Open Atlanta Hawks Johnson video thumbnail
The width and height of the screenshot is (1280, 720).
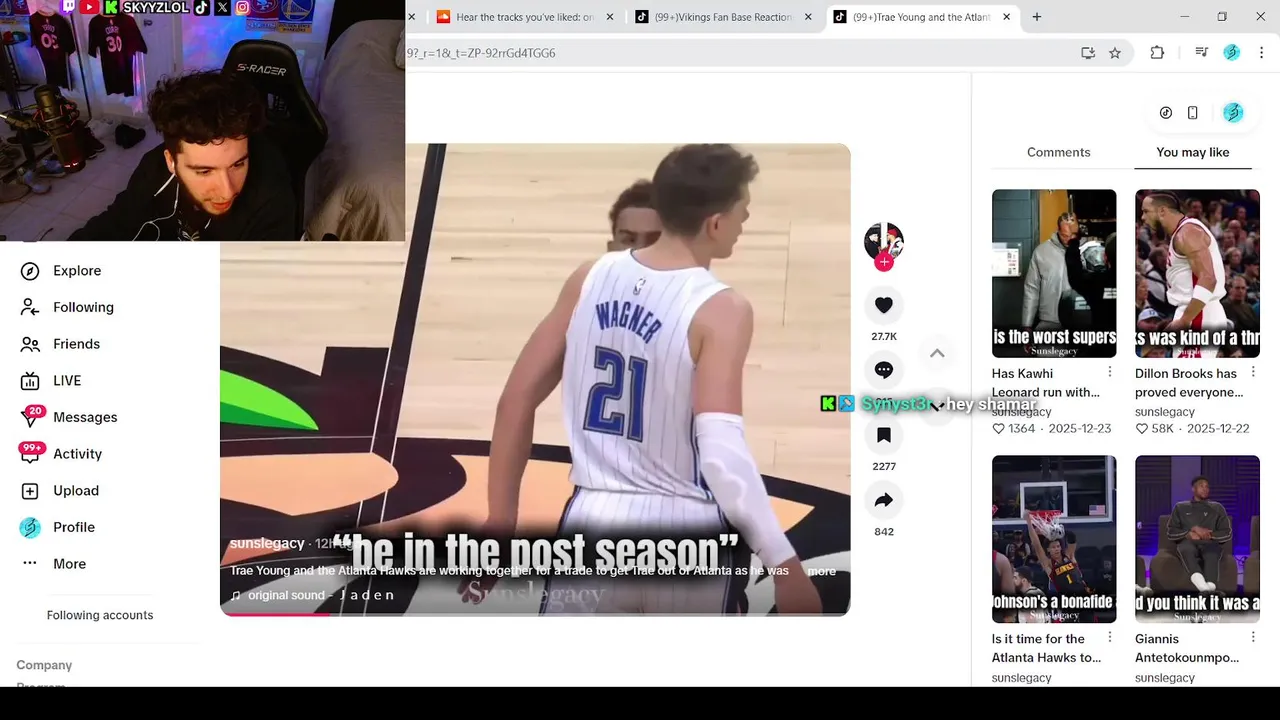point(1054,539)
